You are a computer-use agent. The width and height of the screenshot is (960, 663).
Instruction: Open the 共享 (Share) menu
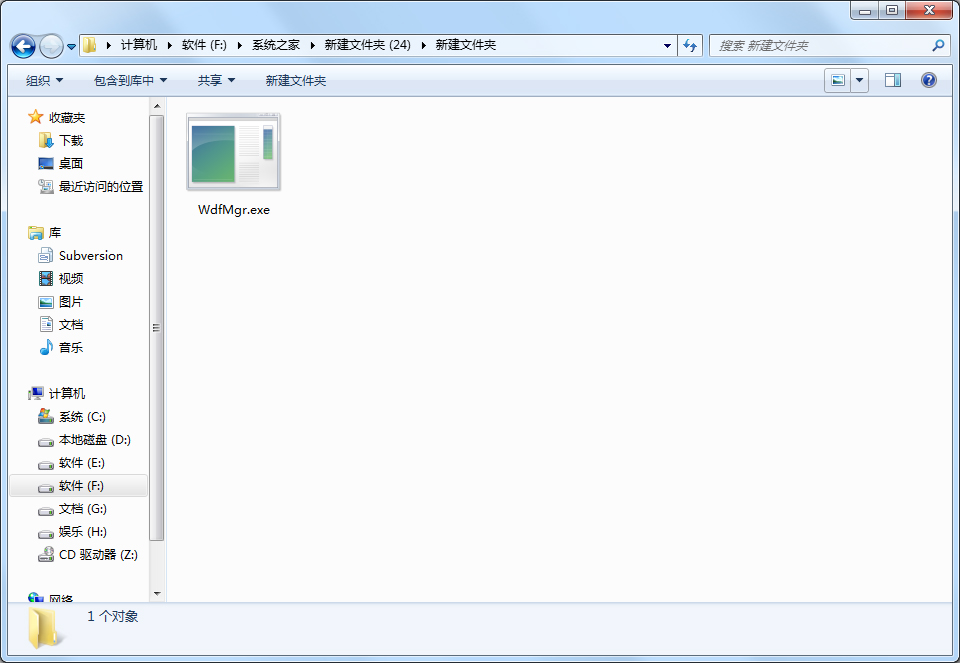[x=214, y=80]
